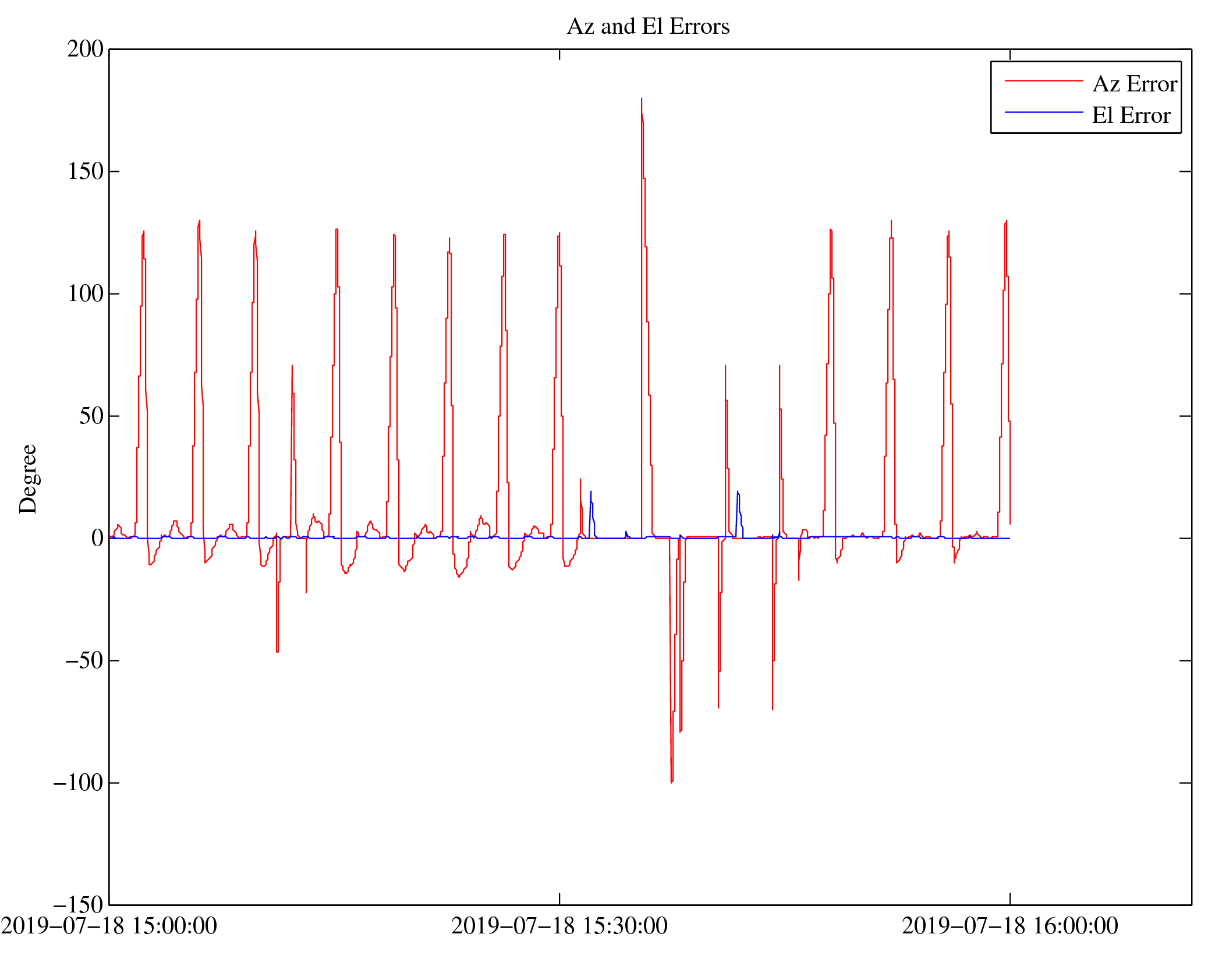Click the 'Degree' y-axis label
This screenshot has height=980, width=1208.
click(28, 479)
